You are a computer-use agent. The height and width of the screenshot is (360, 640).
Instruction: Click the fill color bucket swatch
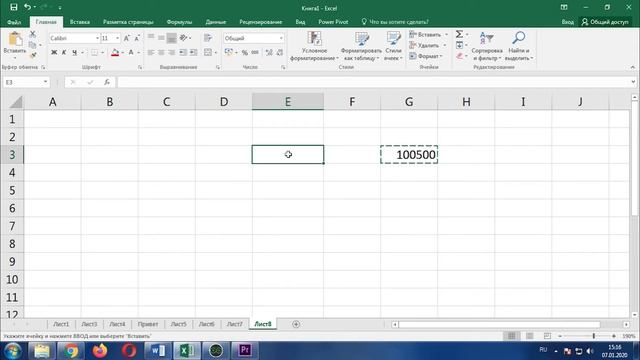[x=115, y=53]
